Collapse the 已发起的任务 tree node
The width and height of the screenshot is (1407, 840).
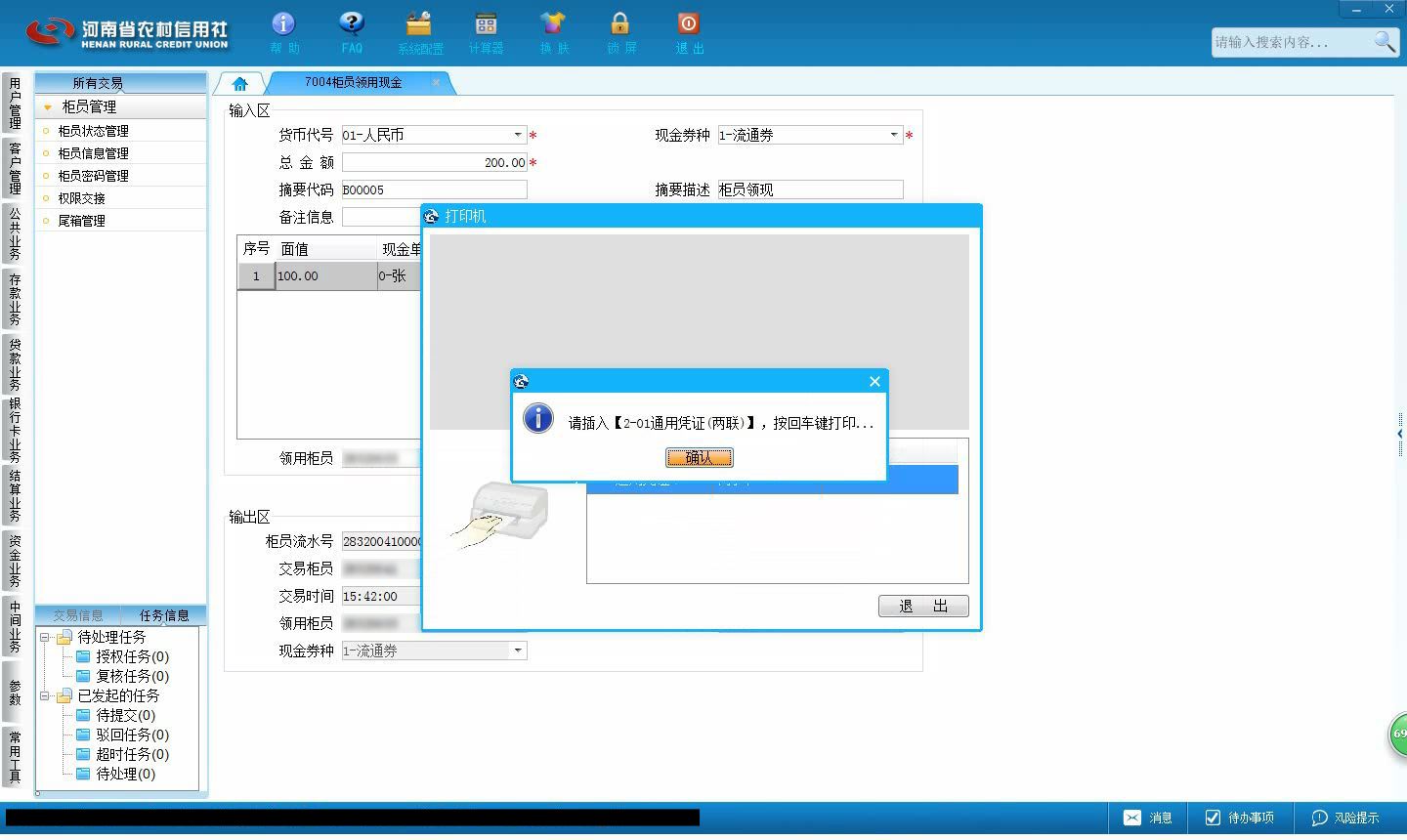coord(44,695)
